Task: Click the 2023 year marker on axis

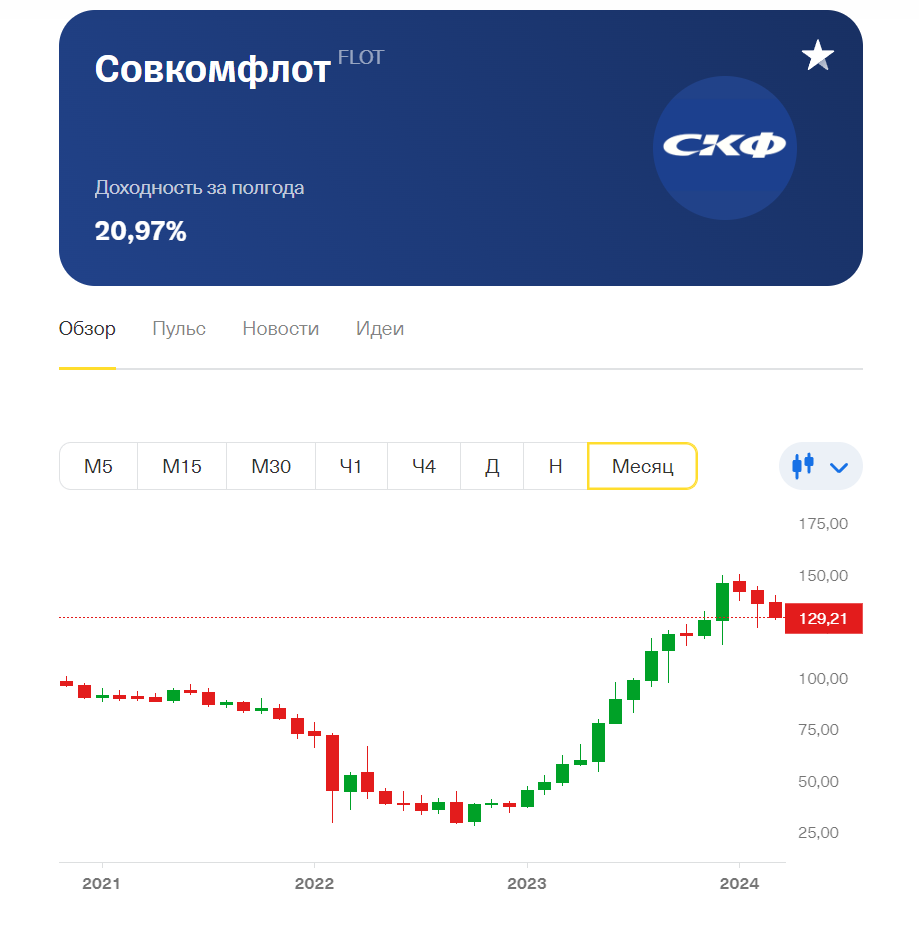Action: pyautogui.click(x=527, y=883)
